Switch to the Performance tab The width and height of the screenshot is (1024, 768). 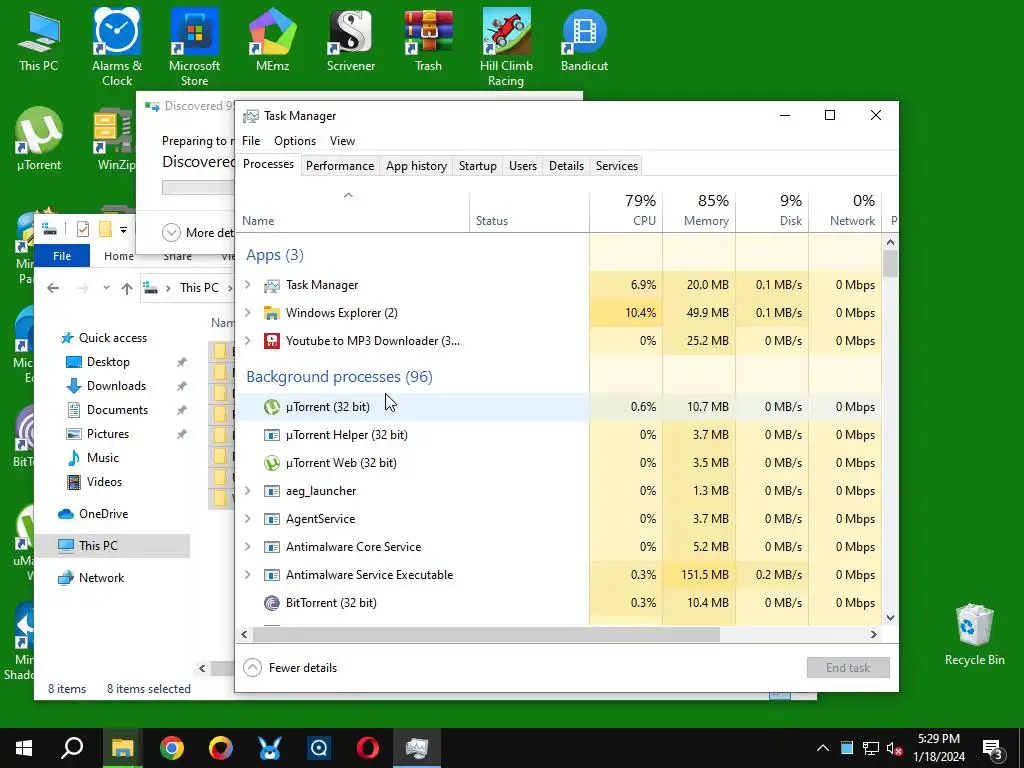click(340, 166)
